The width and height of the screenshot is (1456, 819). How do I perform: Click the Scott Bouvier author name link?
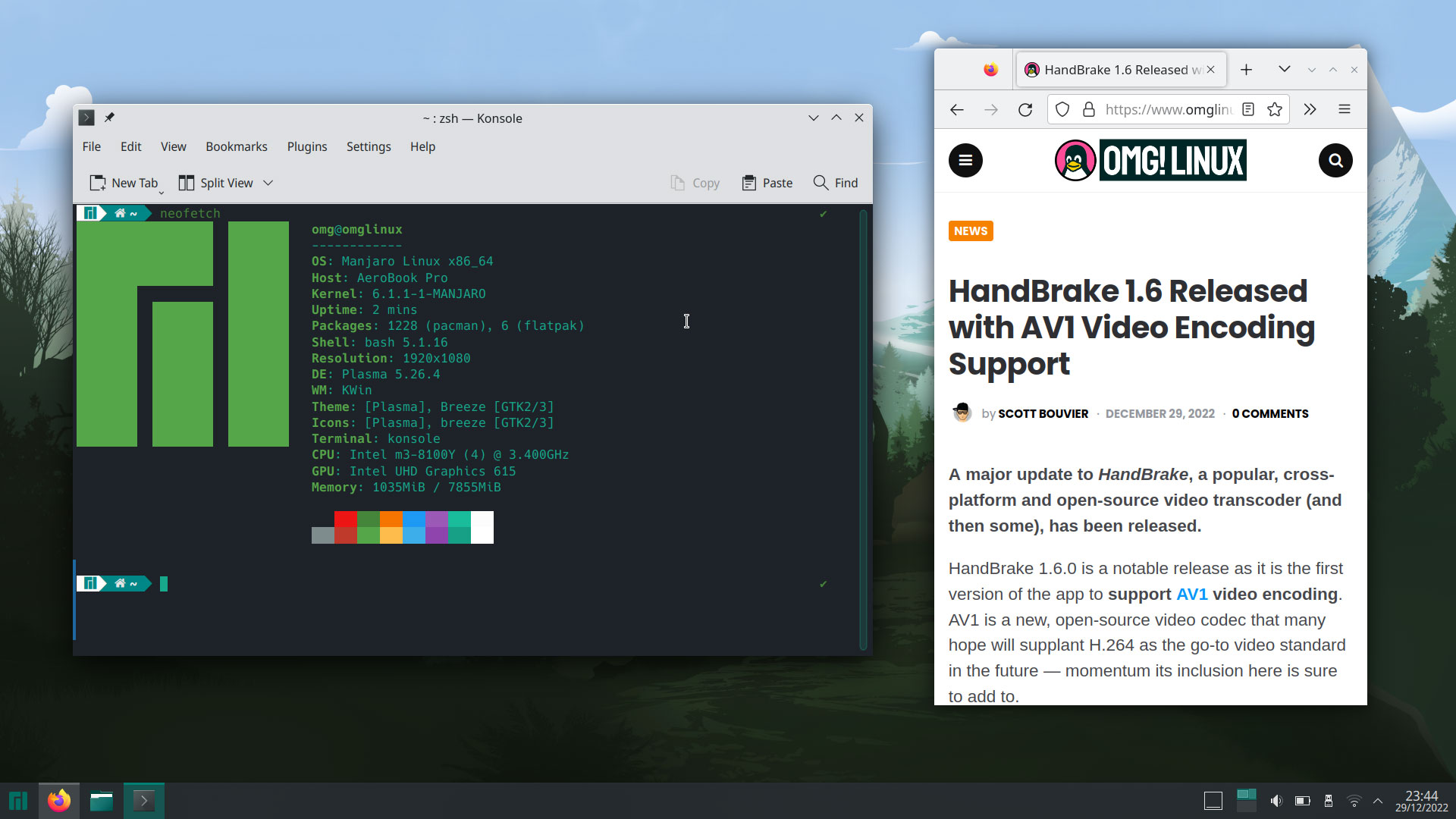pyautogui.click(x=1043, y=413)
